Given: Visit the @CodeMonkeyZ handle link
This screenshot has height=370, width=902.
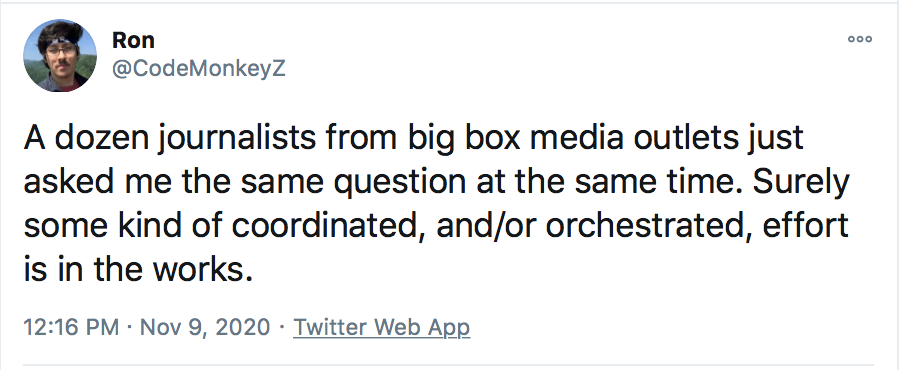Looking at the screenshot, I should pos(198,69).
